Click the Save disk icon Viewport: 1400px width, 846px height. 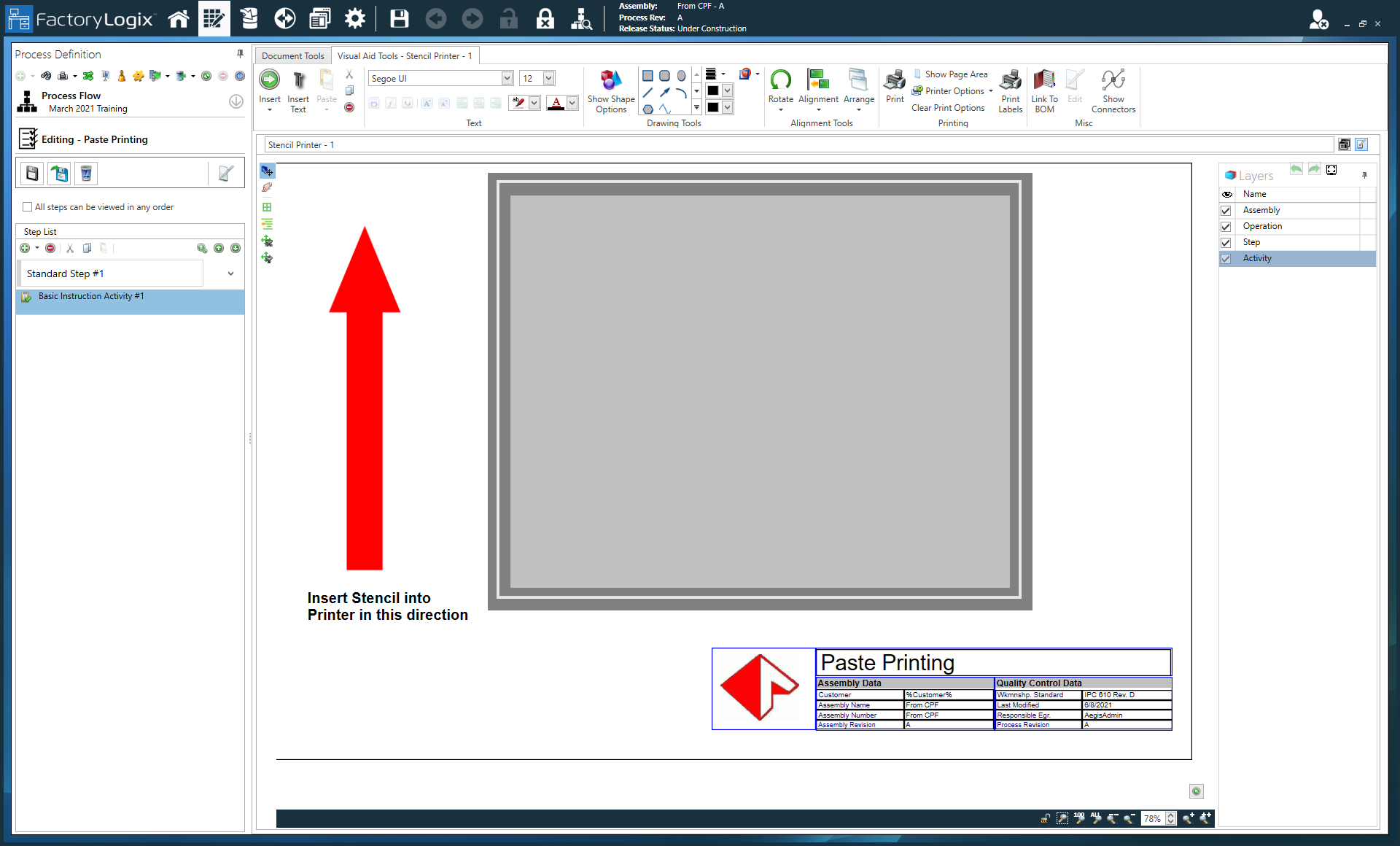tap(399, 19)
